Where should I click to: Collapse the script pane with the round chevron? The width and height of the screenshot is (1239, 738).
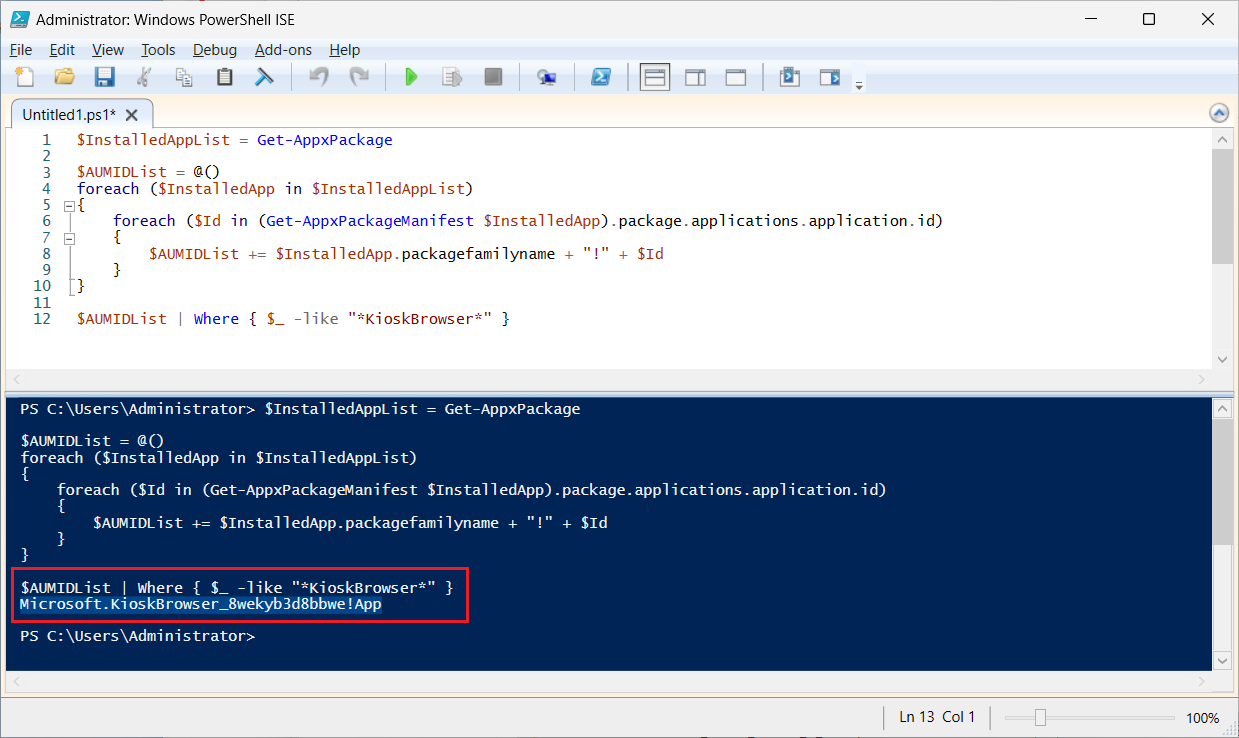(x=1218, y=113)
